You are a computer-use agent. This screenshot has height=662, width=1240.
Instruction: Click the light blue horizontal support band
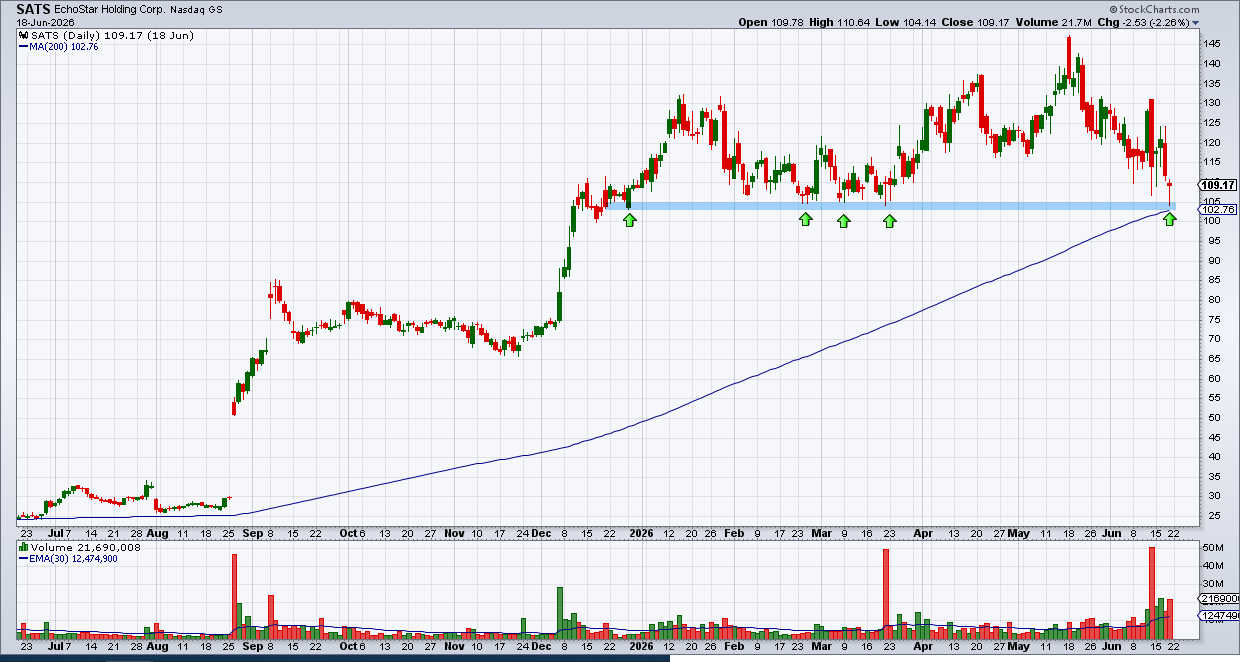(x=900, y=206)
